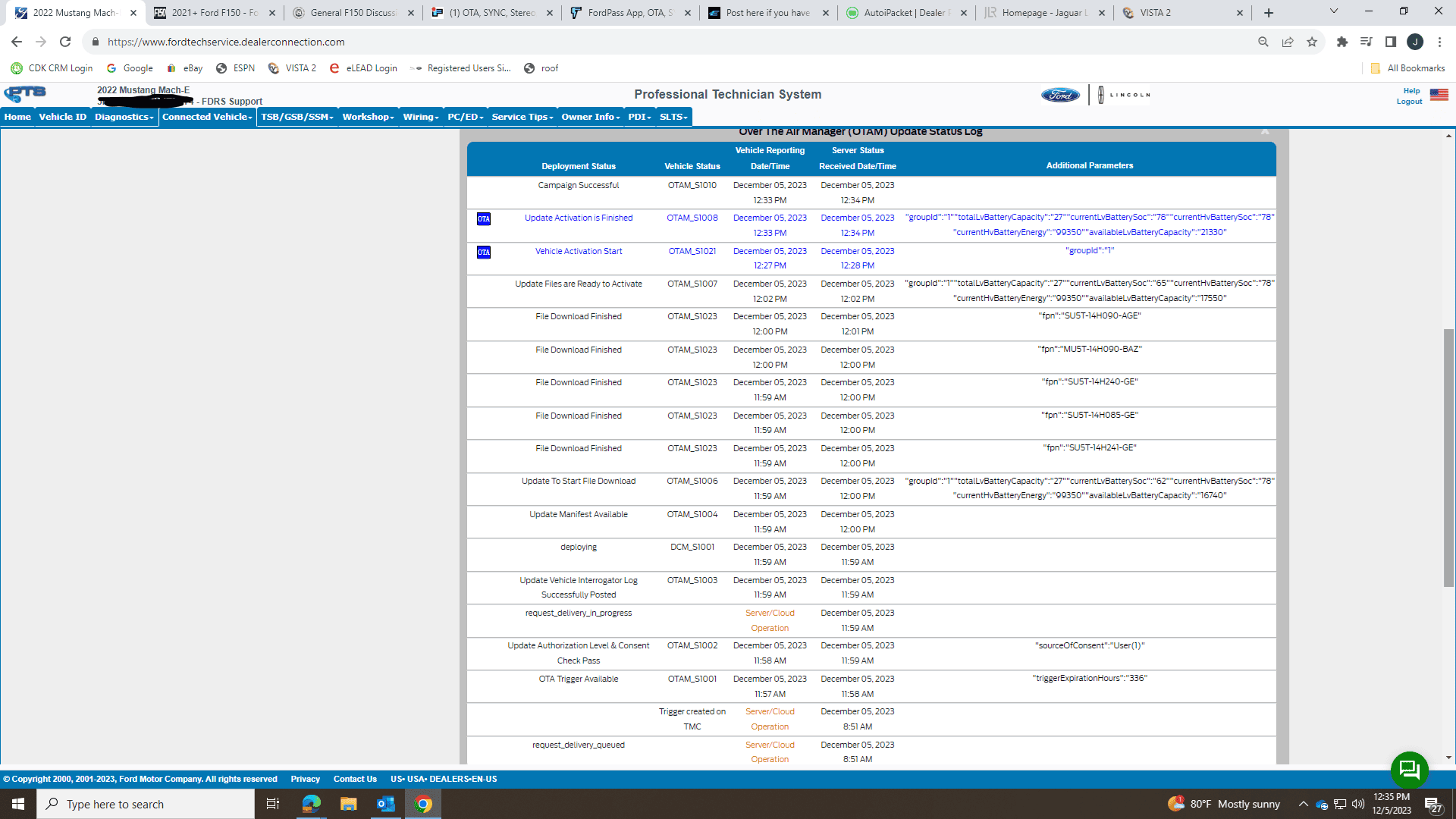1456x819 pixels.
Task: Open TSB/GSB/SSM dropdown menu
Action: pyautogui.click(x=297, y=117)
